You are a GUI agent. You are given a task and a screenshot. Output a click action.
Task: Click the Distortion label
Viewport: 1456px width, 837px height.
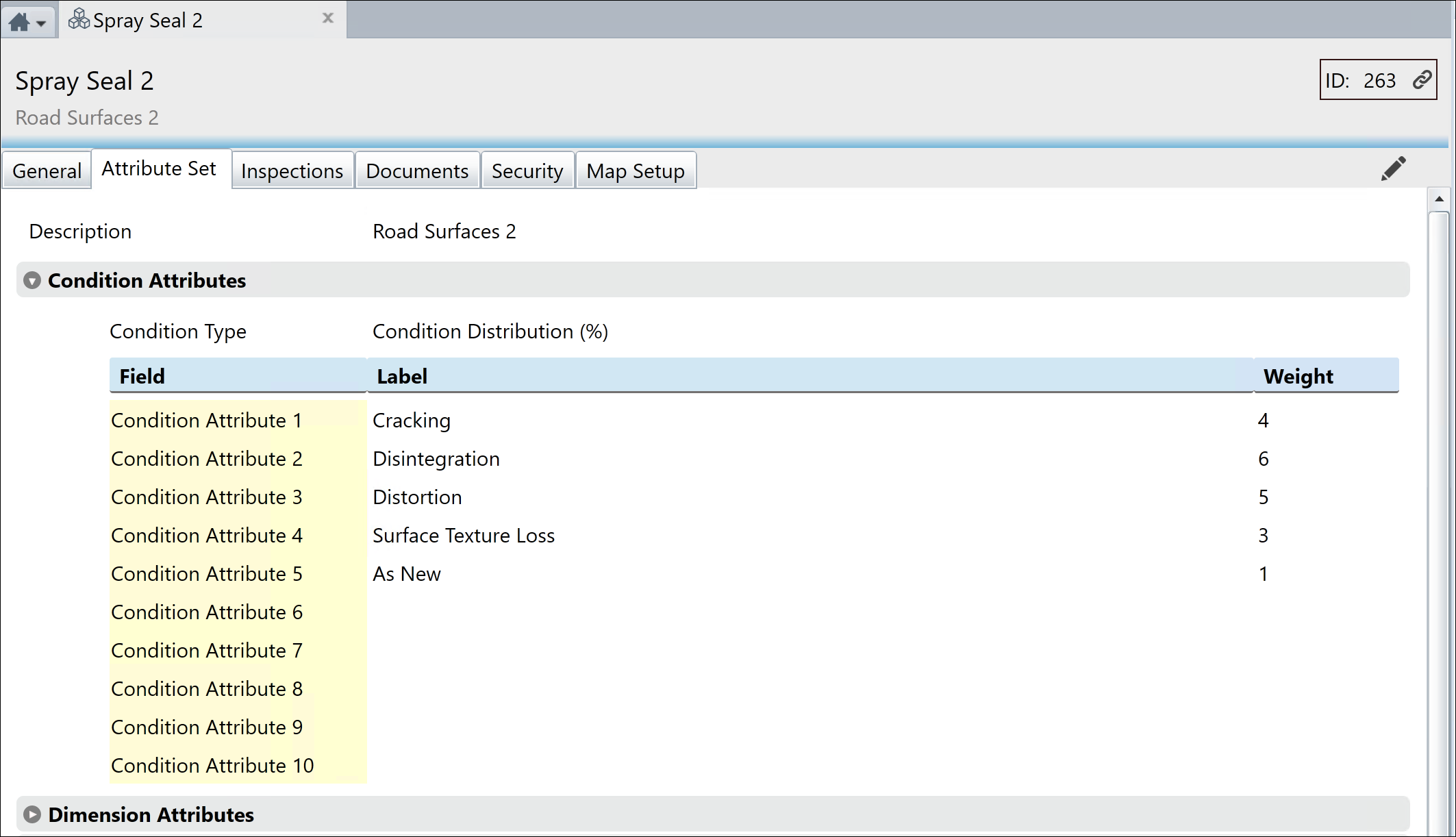pos(417,497)
